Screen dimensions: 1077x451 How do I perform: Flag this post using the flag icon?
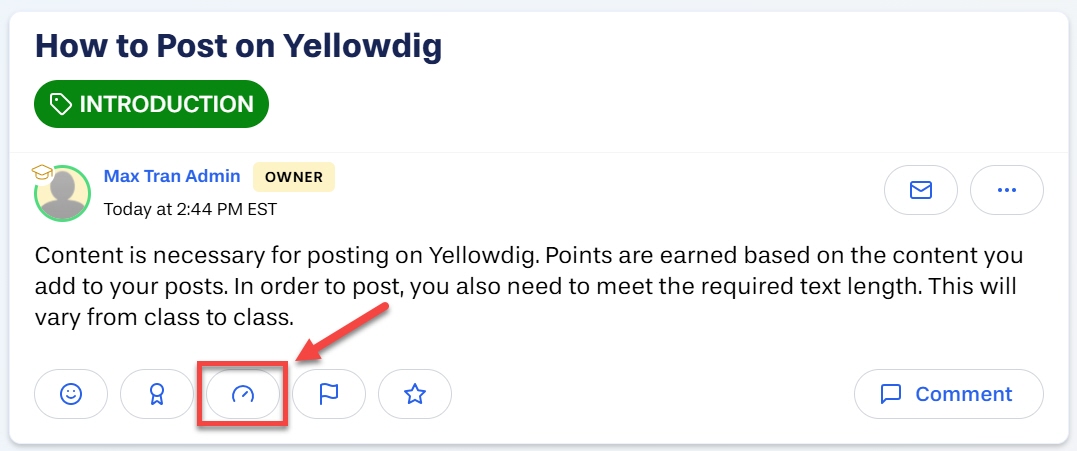(x=329, y=394)
